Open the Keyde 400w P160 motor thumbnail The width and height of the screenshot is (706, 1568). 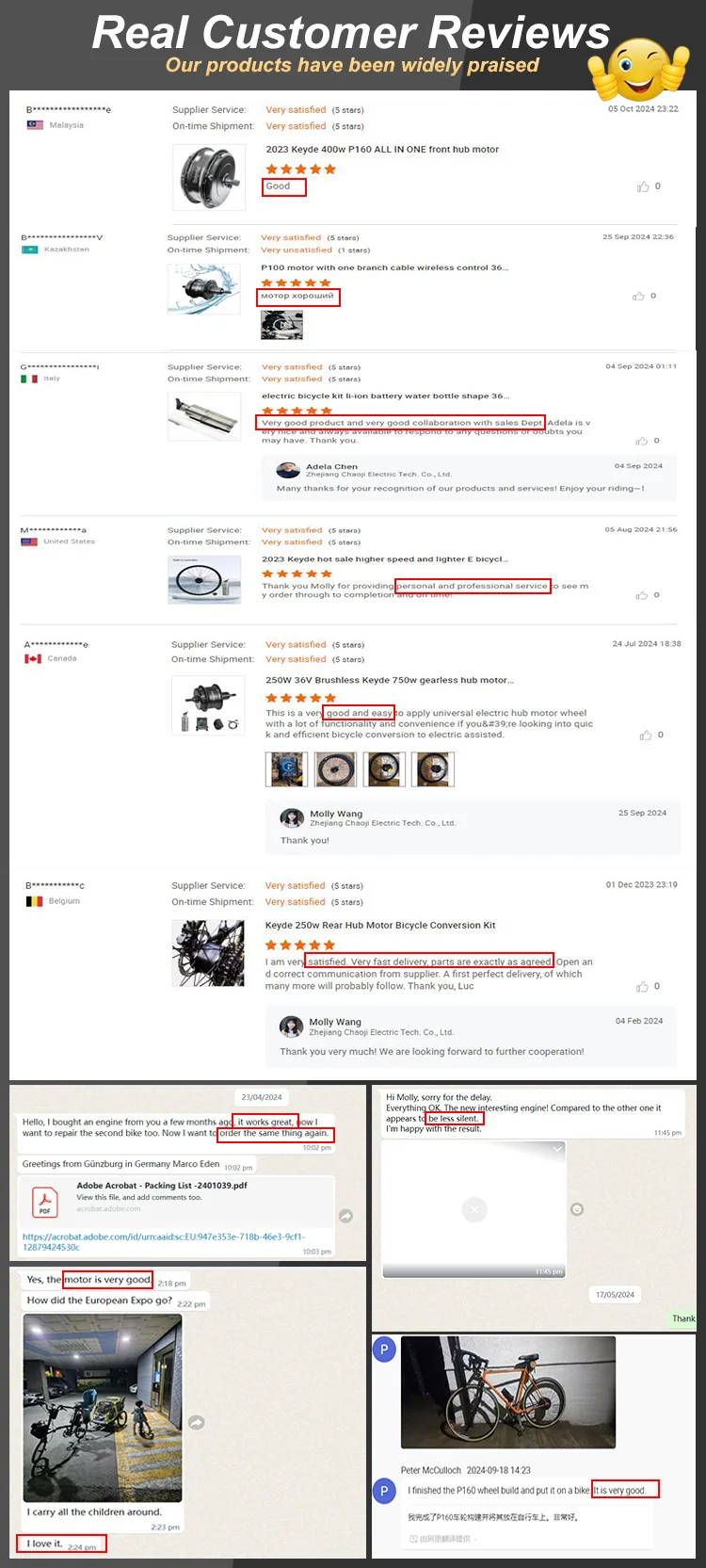[208, 177]
